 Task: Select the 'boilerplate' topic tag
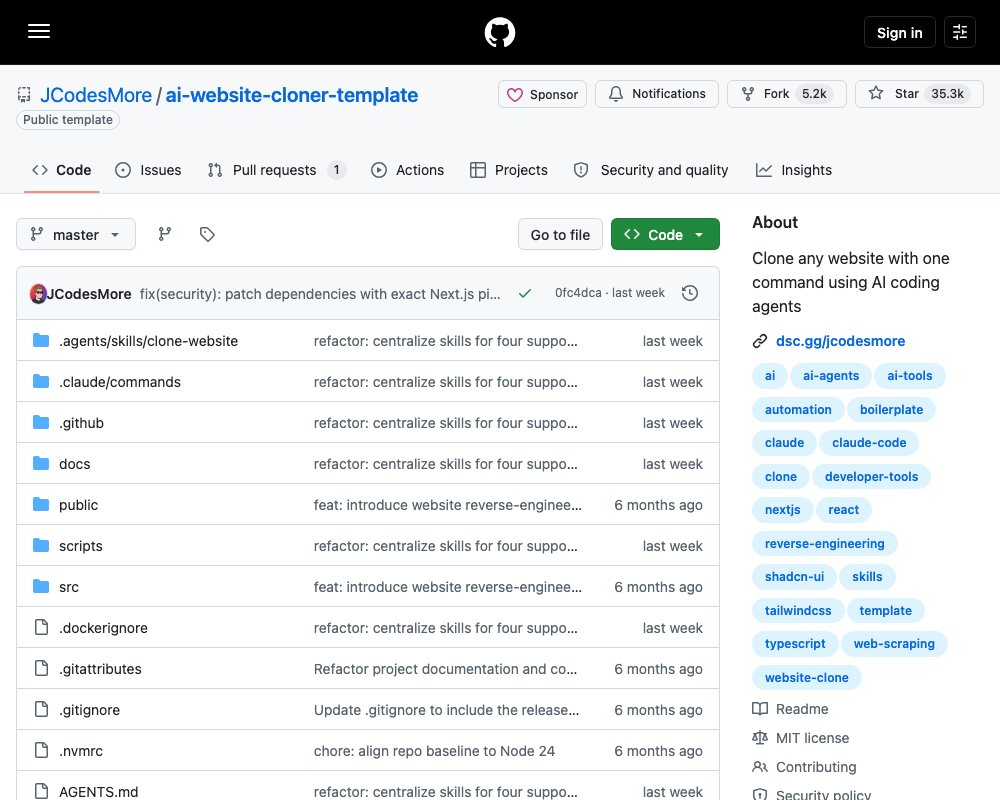(892, 410)
